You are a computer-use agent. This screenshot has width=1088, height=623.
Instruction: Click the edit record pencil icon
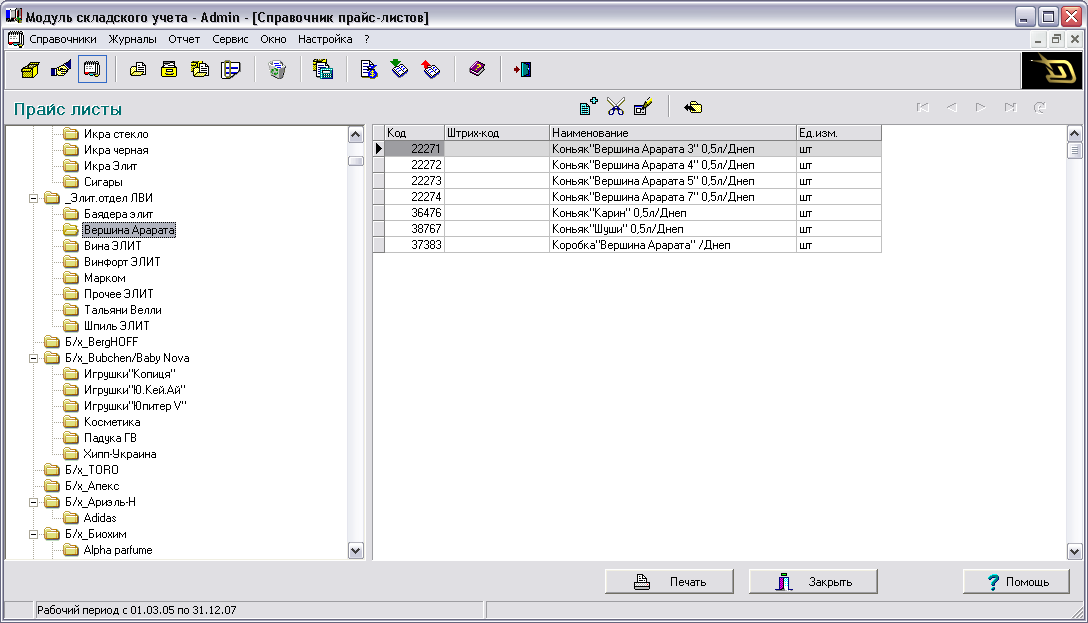pos(643,107)
